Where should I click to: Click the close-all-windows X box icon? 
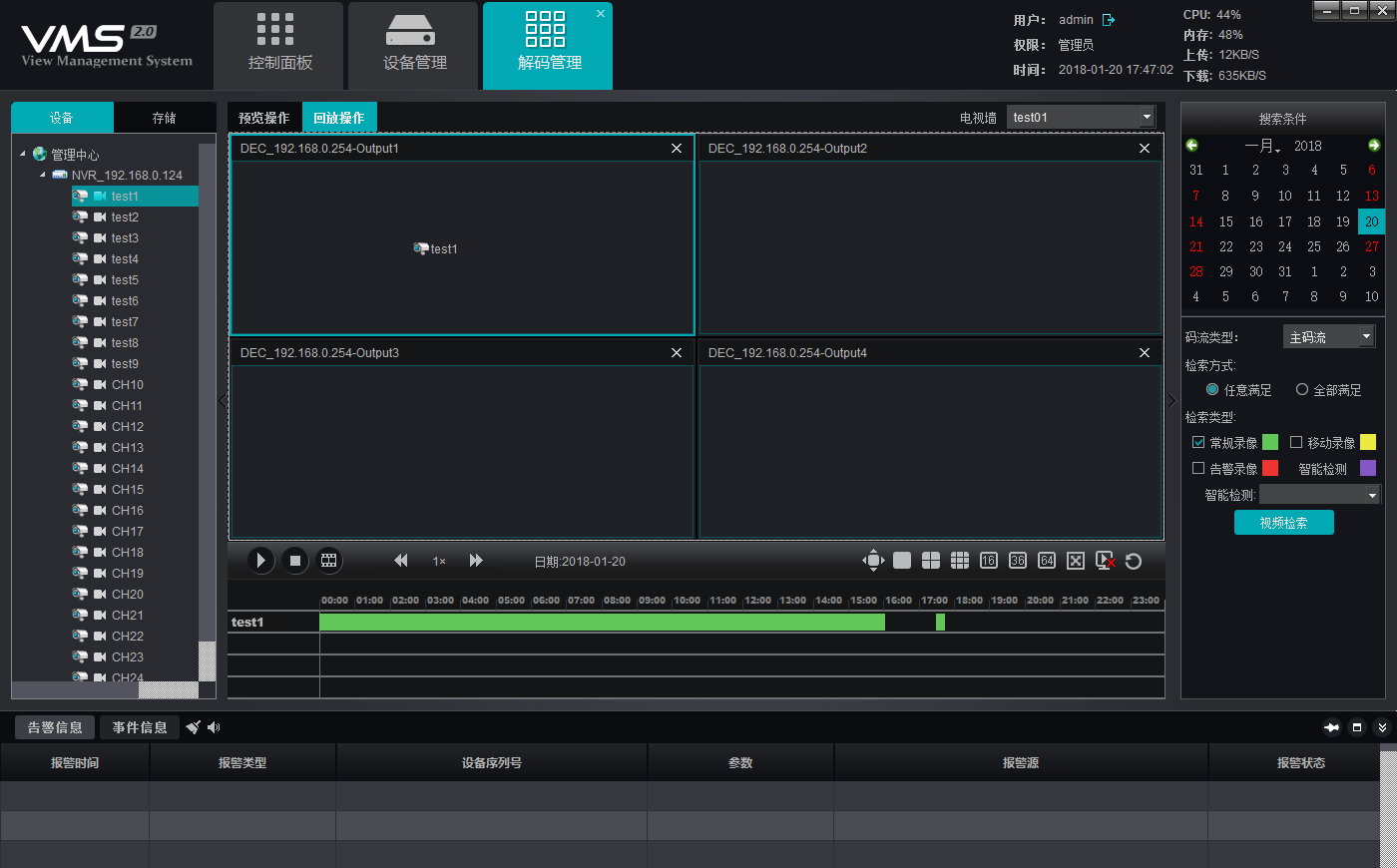pos(1076,561)
